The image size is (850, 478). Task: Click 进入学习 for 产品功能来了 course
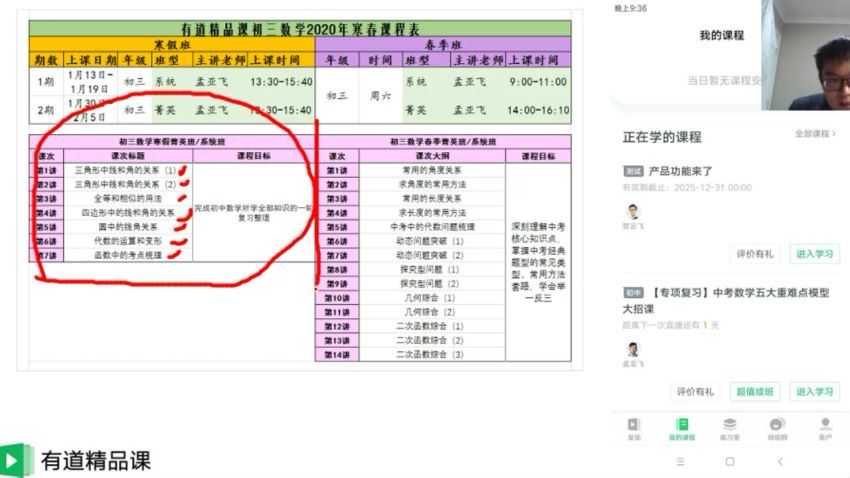tap(814, 254)
